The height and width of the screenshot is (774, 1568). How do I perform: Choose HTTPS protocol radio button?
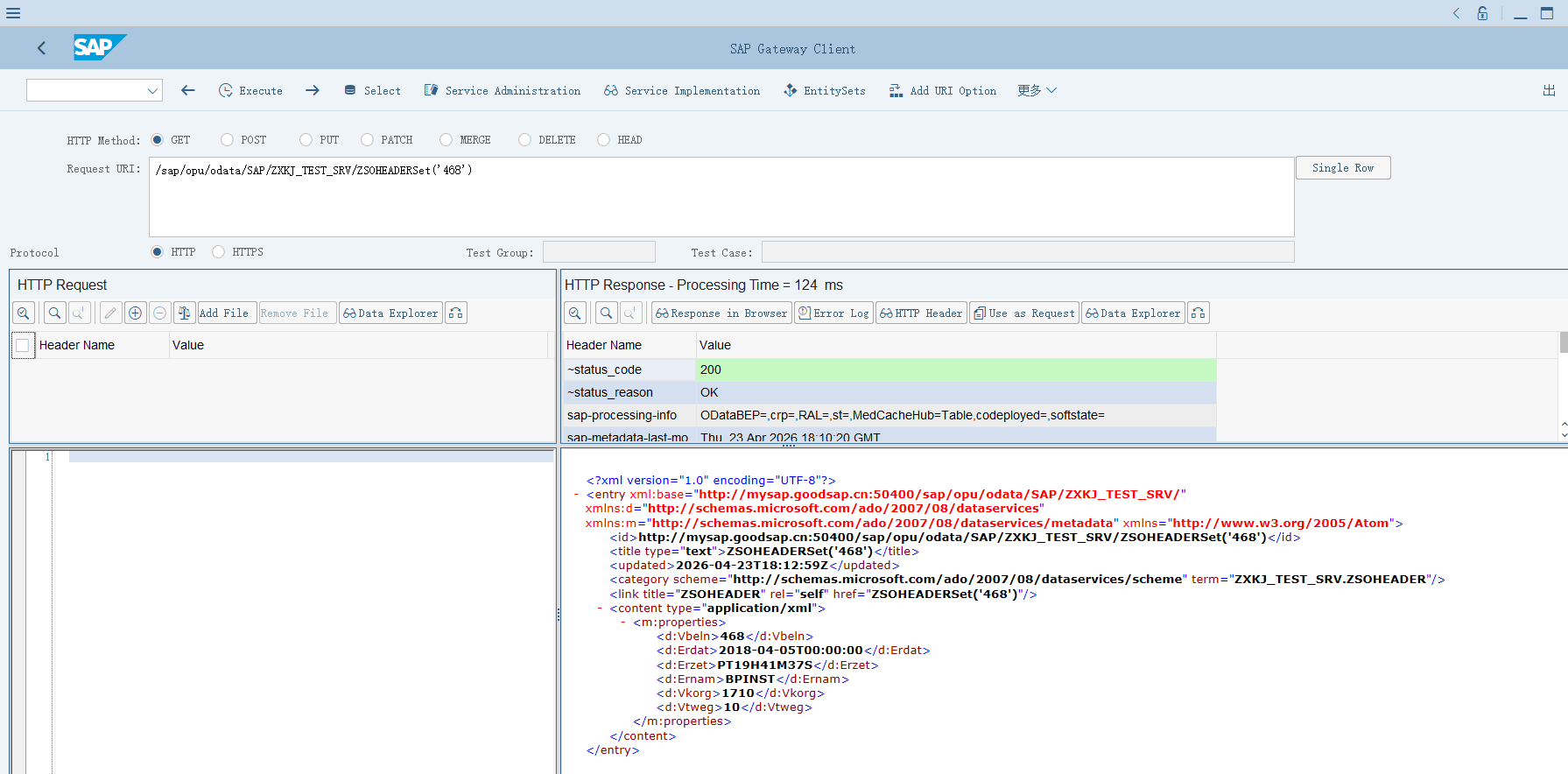pyautogui.click(x=218, y=251)
